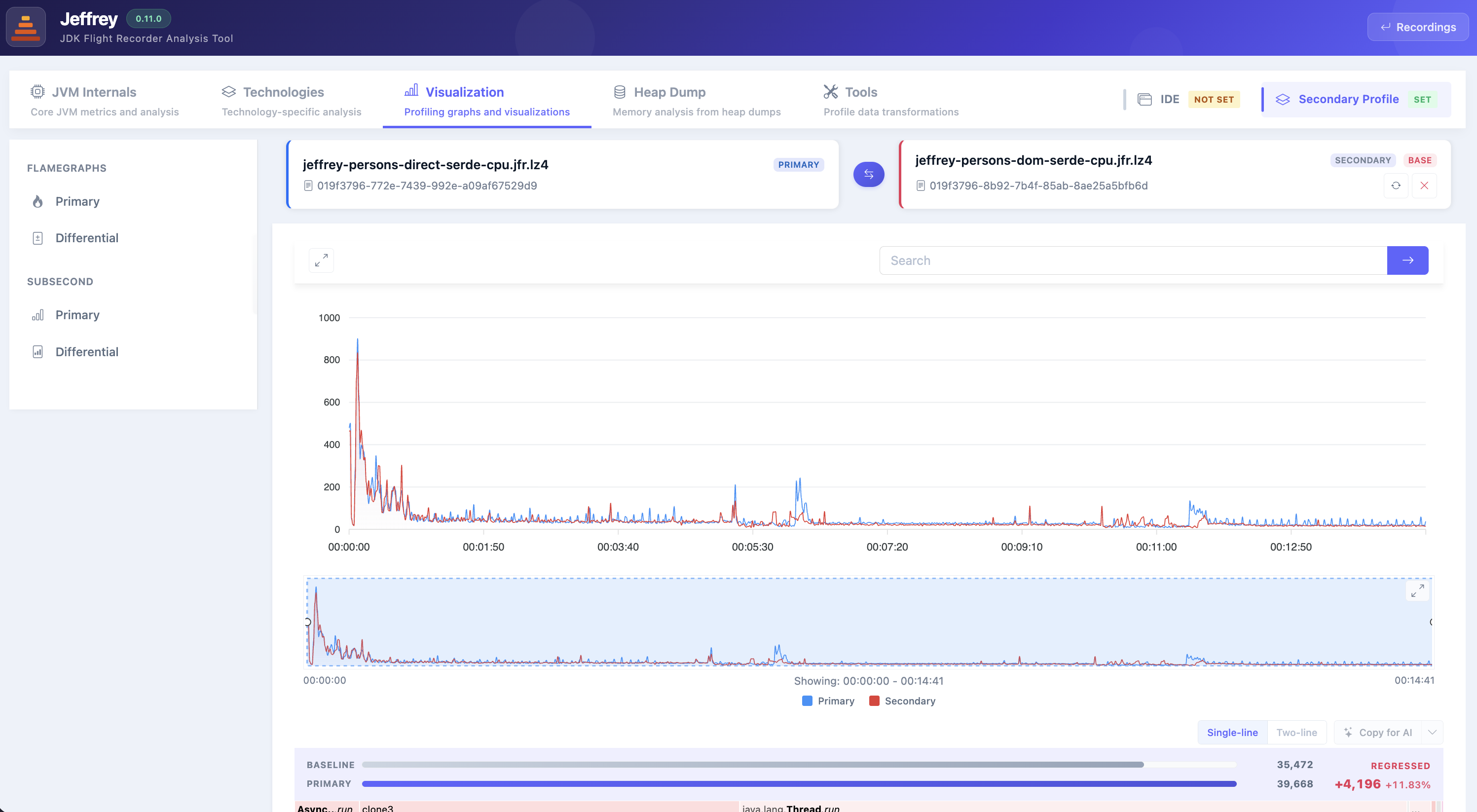Click the Jeffrey app logo icon
Viewport: 1477px width, 812px height.
point(26,27)
